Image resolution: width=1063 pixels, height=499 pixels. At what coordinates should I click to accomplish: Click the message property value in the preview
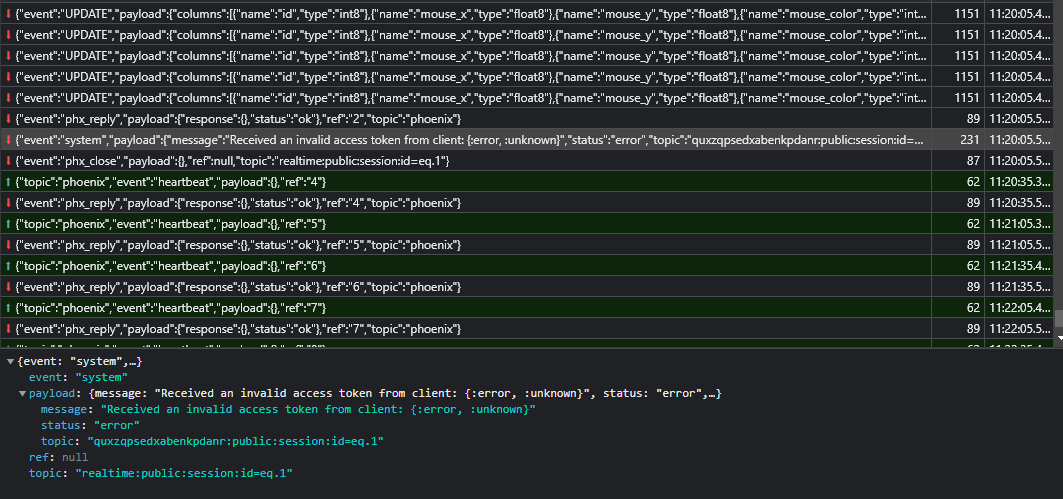[x=318, y=410]
